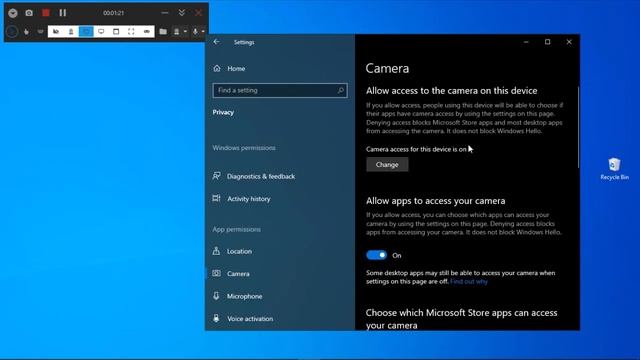Open the recorder's round dropdown menu button
Screen dimensions: 640x360
tap(13, 13)
